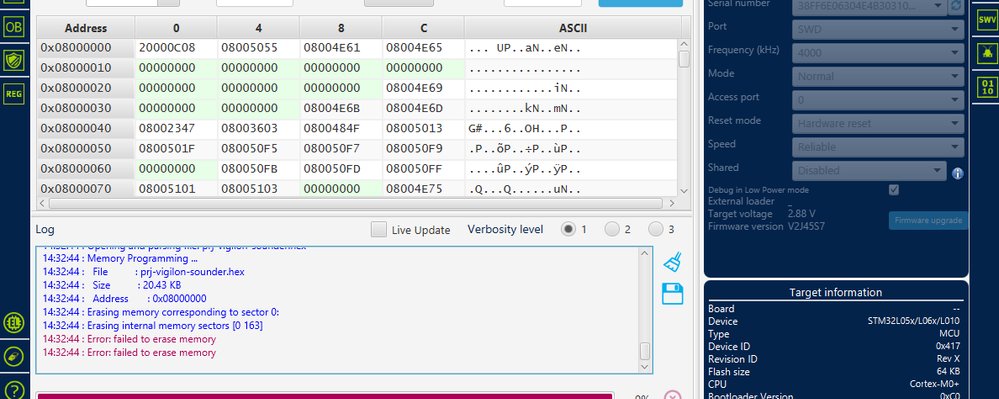Cancel operation with the red X icon
The image size is (999, 399).
673,396
